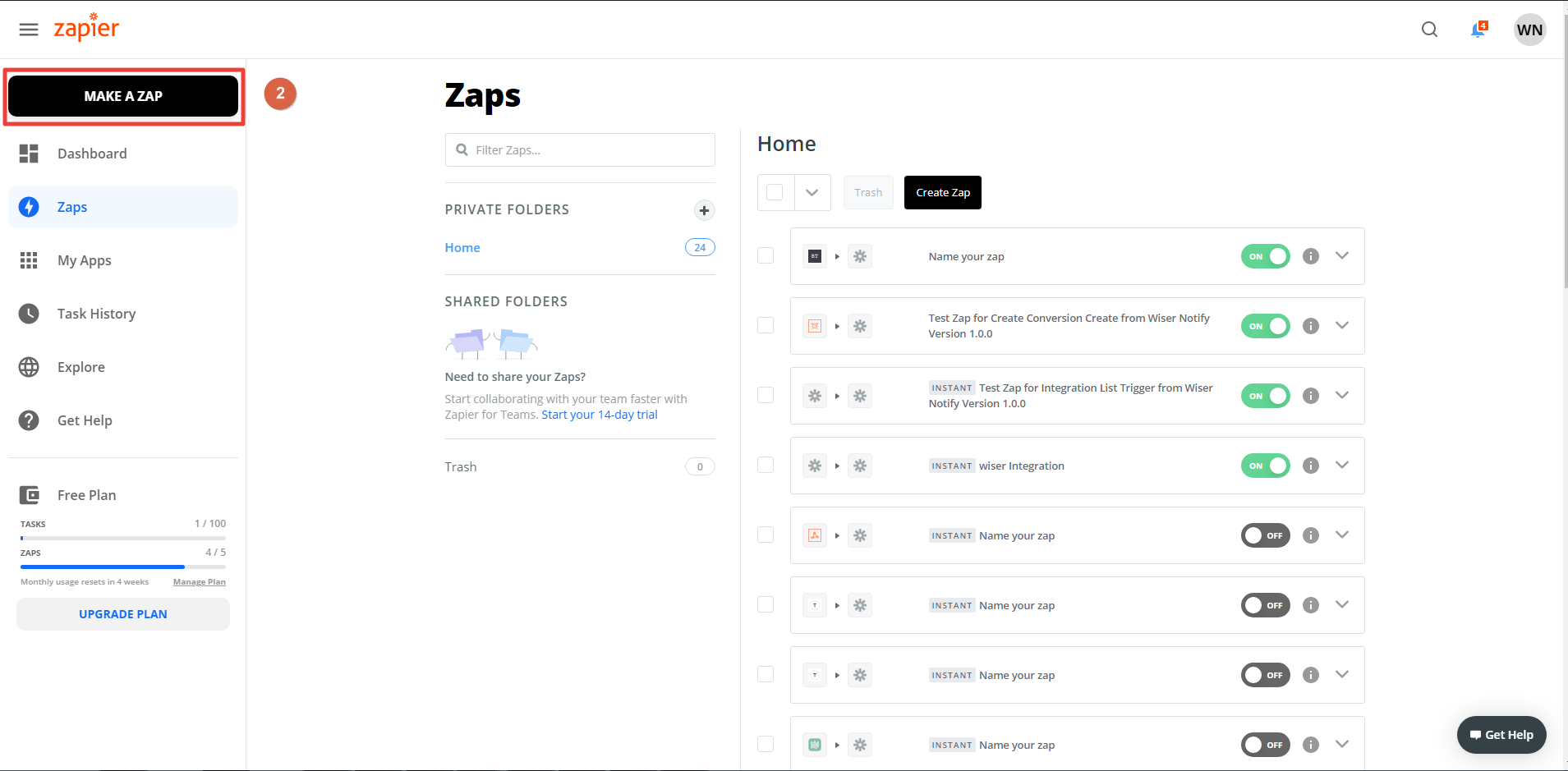Screen dimensions: 1568x771
Task: Open the Home private folder
Action: click(462, 247)
